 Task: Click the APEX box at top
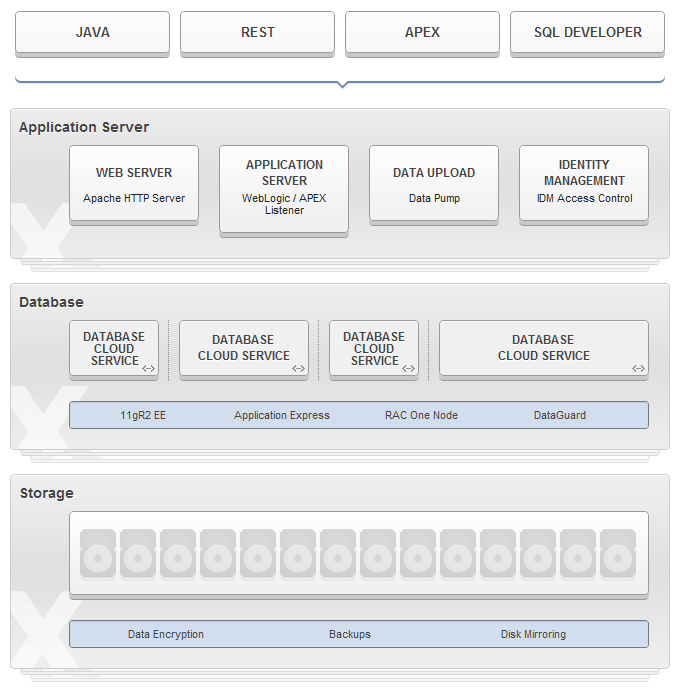click(422, 33)
